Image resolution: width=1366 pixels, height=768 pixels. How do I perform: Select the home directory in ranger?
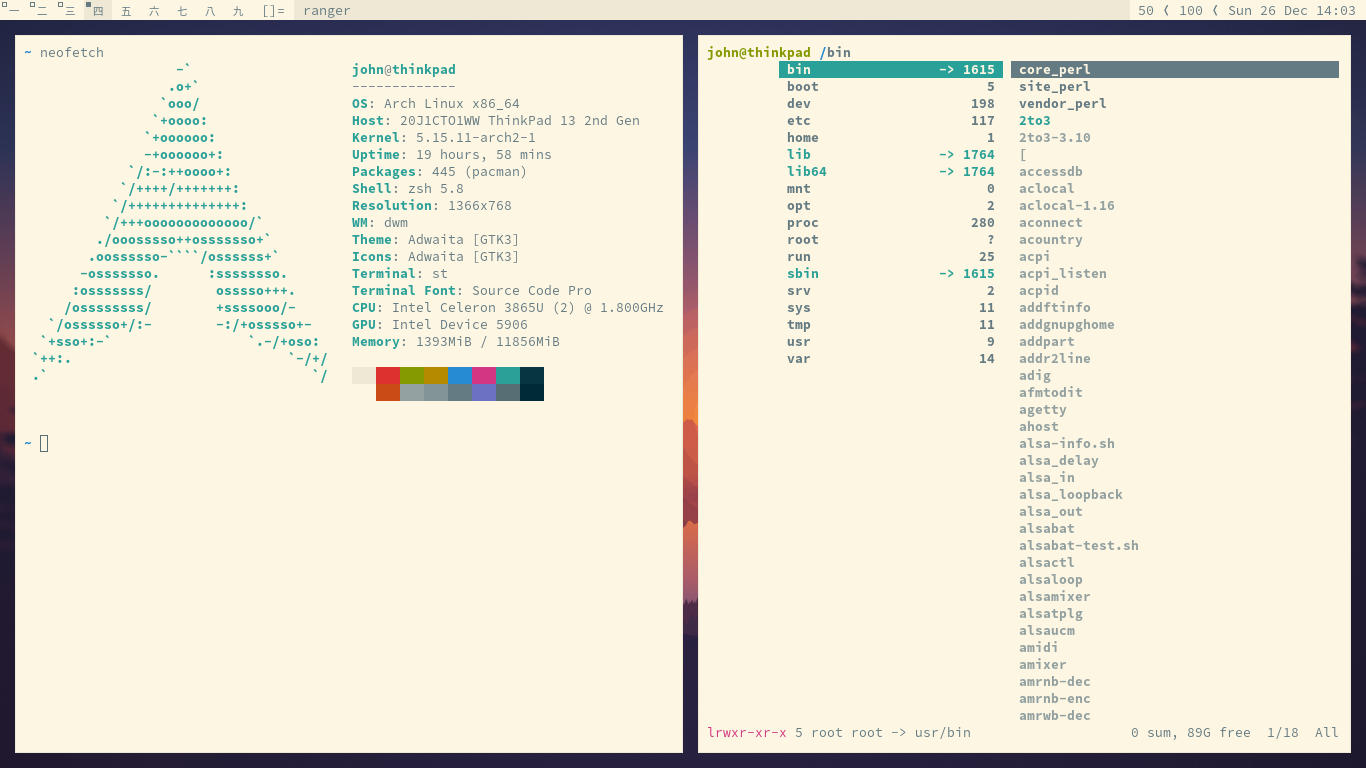tap(891, 137)
